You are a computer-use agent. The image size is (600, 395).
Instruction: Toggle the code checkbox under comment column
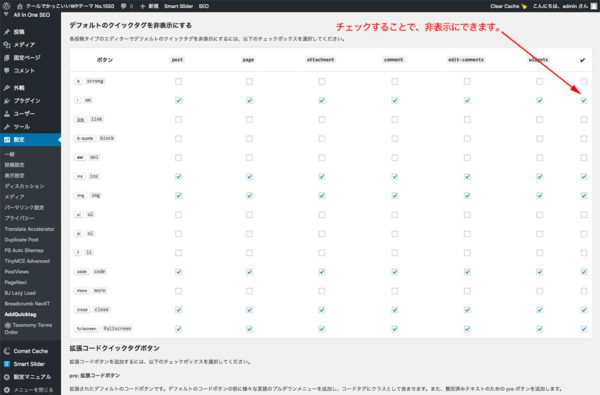point(395,272)
